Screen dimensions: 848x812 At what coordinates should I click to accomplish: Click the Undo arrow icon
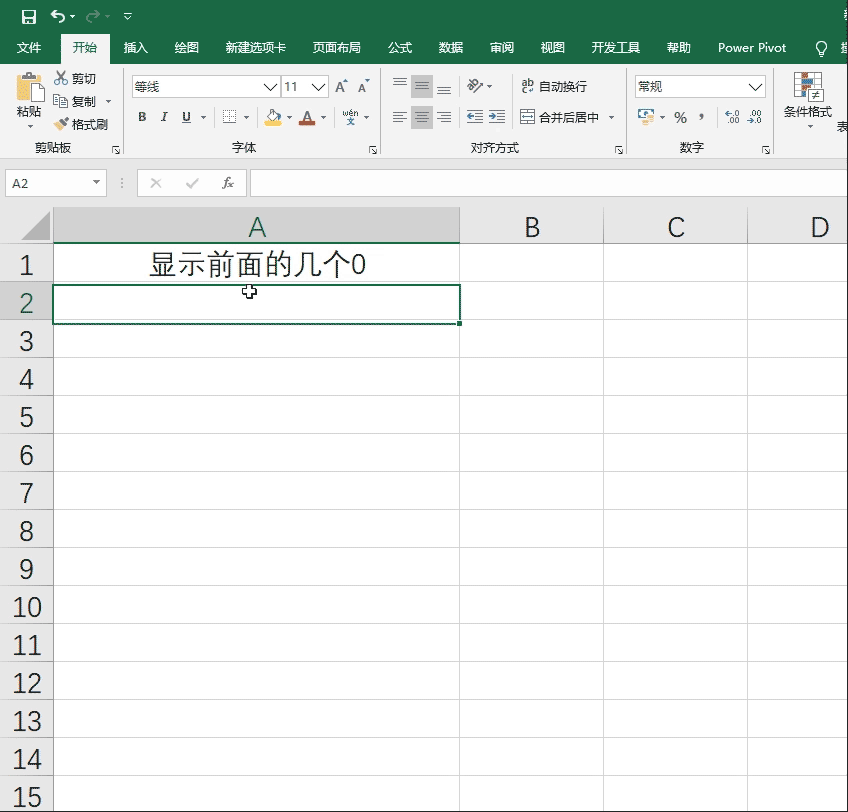(57, 16)
